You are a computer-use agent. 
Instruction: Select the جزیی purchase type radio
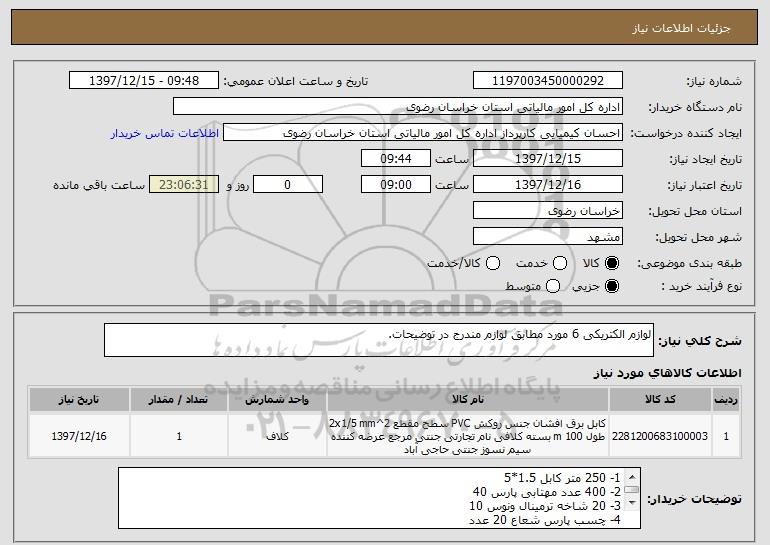tap(612, 286)
